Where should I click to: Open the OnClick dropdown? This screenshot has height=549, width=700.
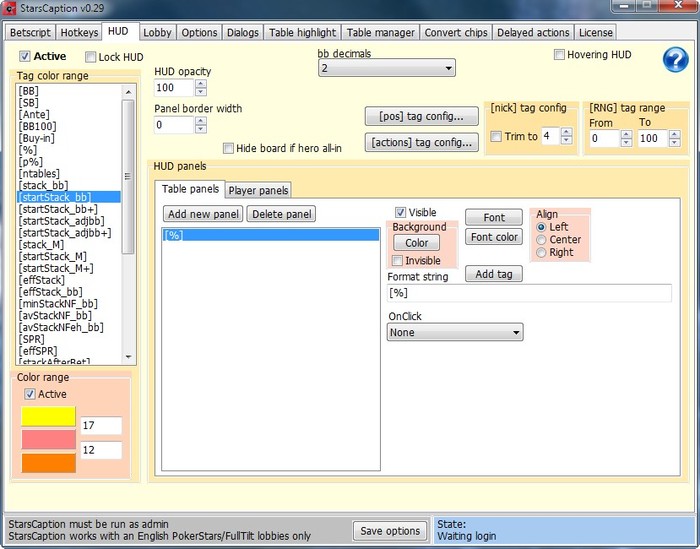pos(455,333)
